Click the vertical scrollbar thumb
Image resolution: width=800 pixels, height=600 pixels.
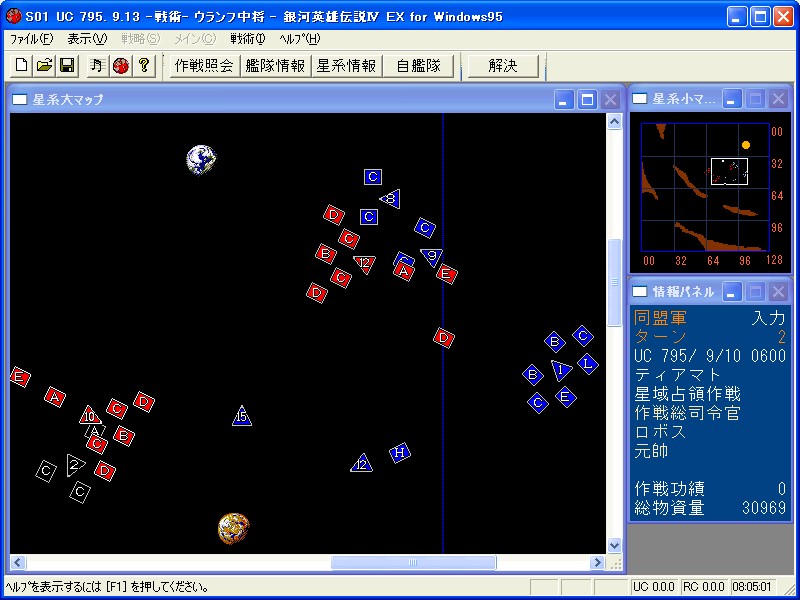(x=614, y=282)
